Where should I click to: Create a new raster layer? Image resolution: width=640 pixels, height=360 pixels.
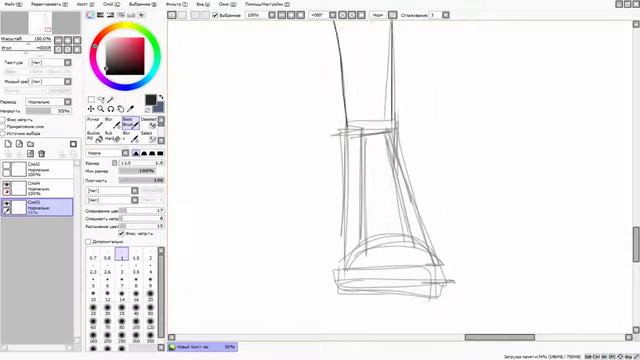click(8, 144)
